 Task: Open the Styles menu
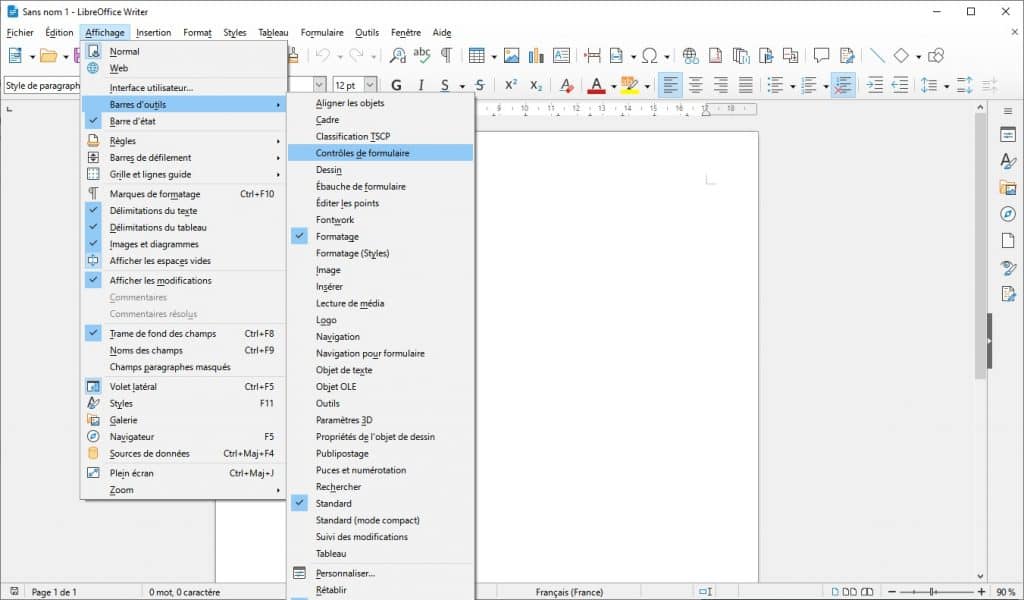point(234,32)
